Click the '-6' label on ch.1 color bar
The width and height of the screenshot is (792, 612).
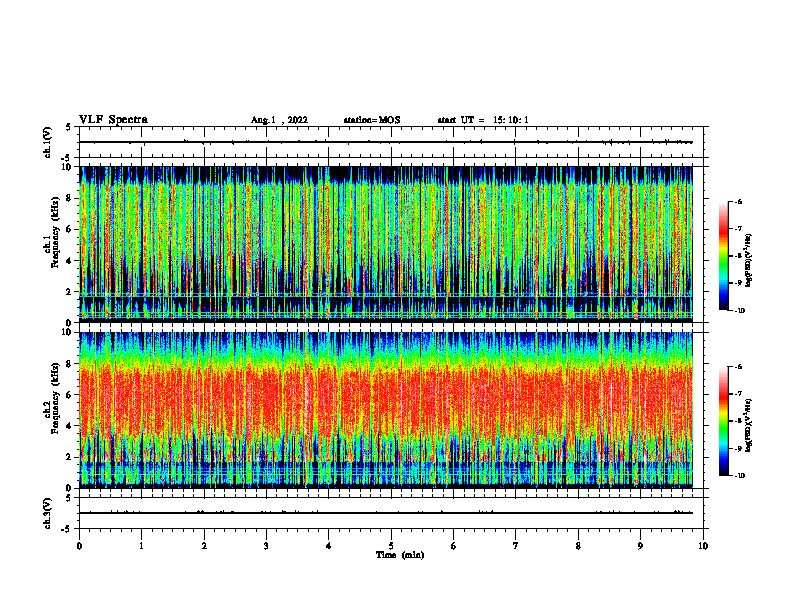(x=738, y=202)
